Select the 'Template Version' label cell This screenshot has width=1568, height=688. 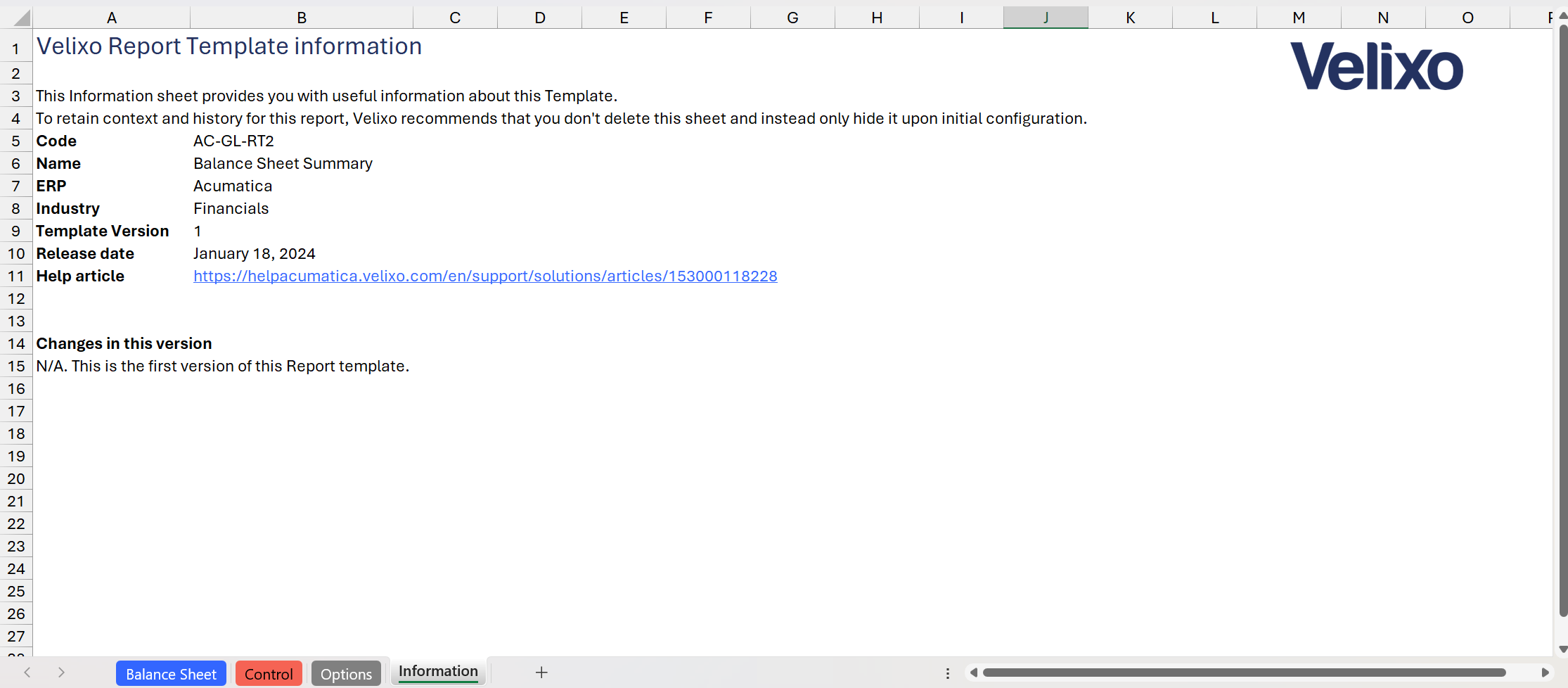pyautogui.click(x=111, y=231)
